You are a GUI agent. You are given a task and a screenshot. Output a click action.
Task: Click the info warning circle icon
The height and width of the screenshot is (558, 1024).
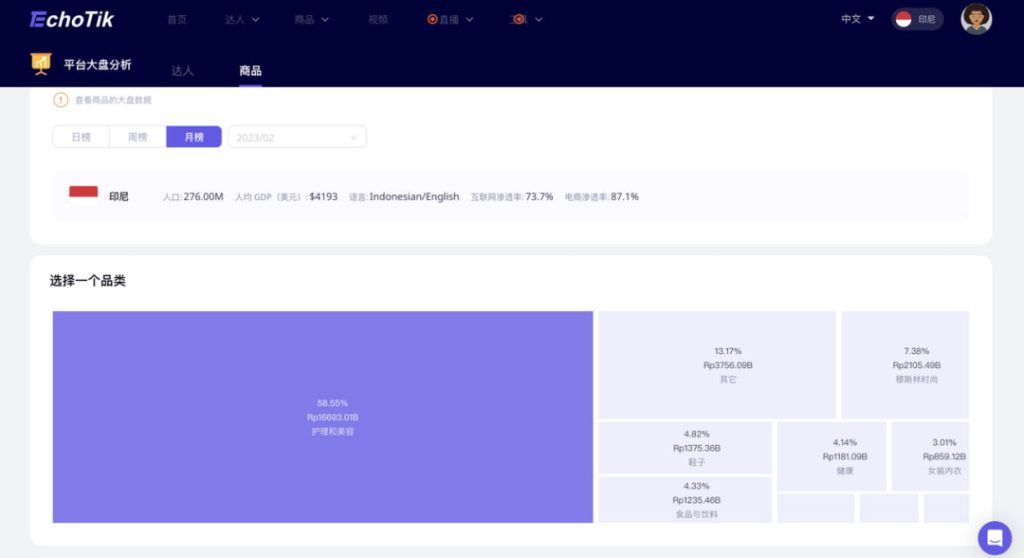point(60,100)
